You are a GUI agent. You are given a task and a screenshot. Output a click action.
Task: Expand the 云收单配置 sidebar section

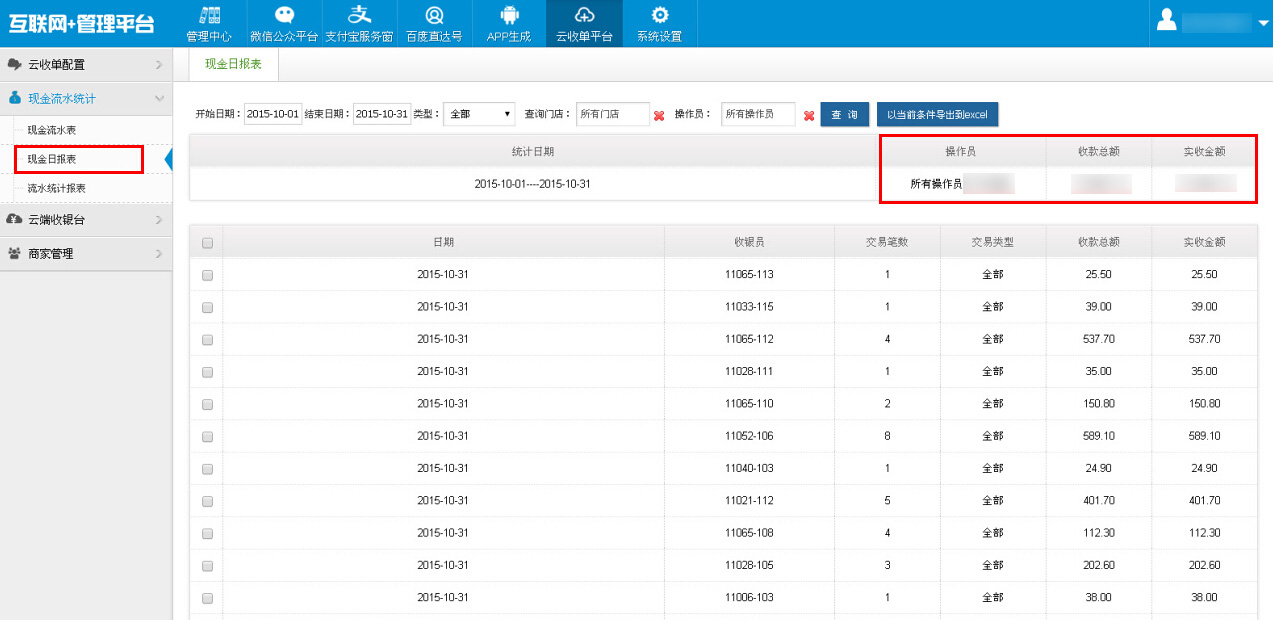86,64
